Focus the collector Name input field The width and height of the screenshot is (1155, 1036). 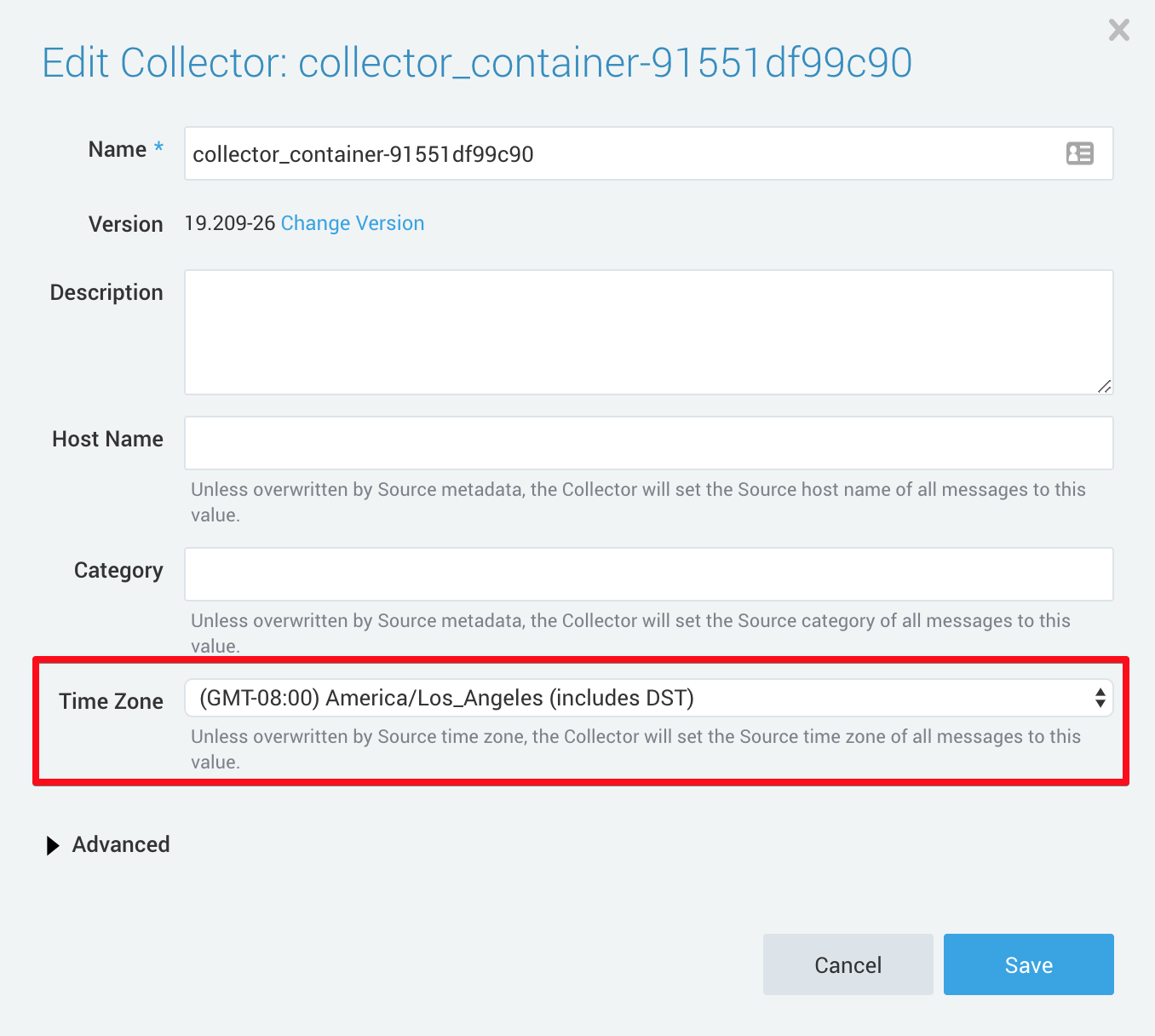click(622, 154)
